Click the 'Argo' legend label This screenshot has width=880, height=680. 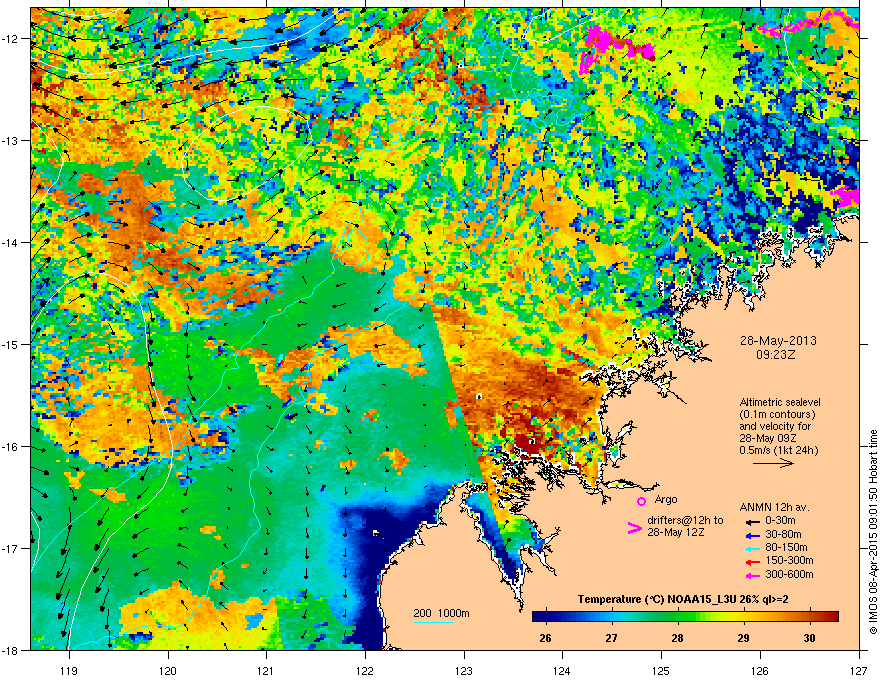pyautogui.click(x=666, y=499)
